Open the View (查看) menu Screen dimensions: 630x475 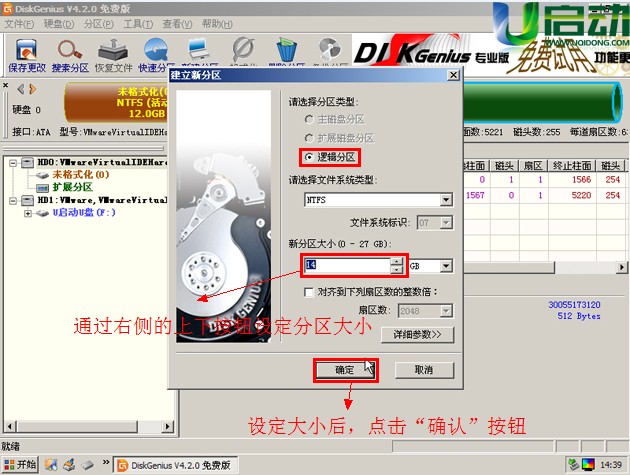[x=177, y=24]
